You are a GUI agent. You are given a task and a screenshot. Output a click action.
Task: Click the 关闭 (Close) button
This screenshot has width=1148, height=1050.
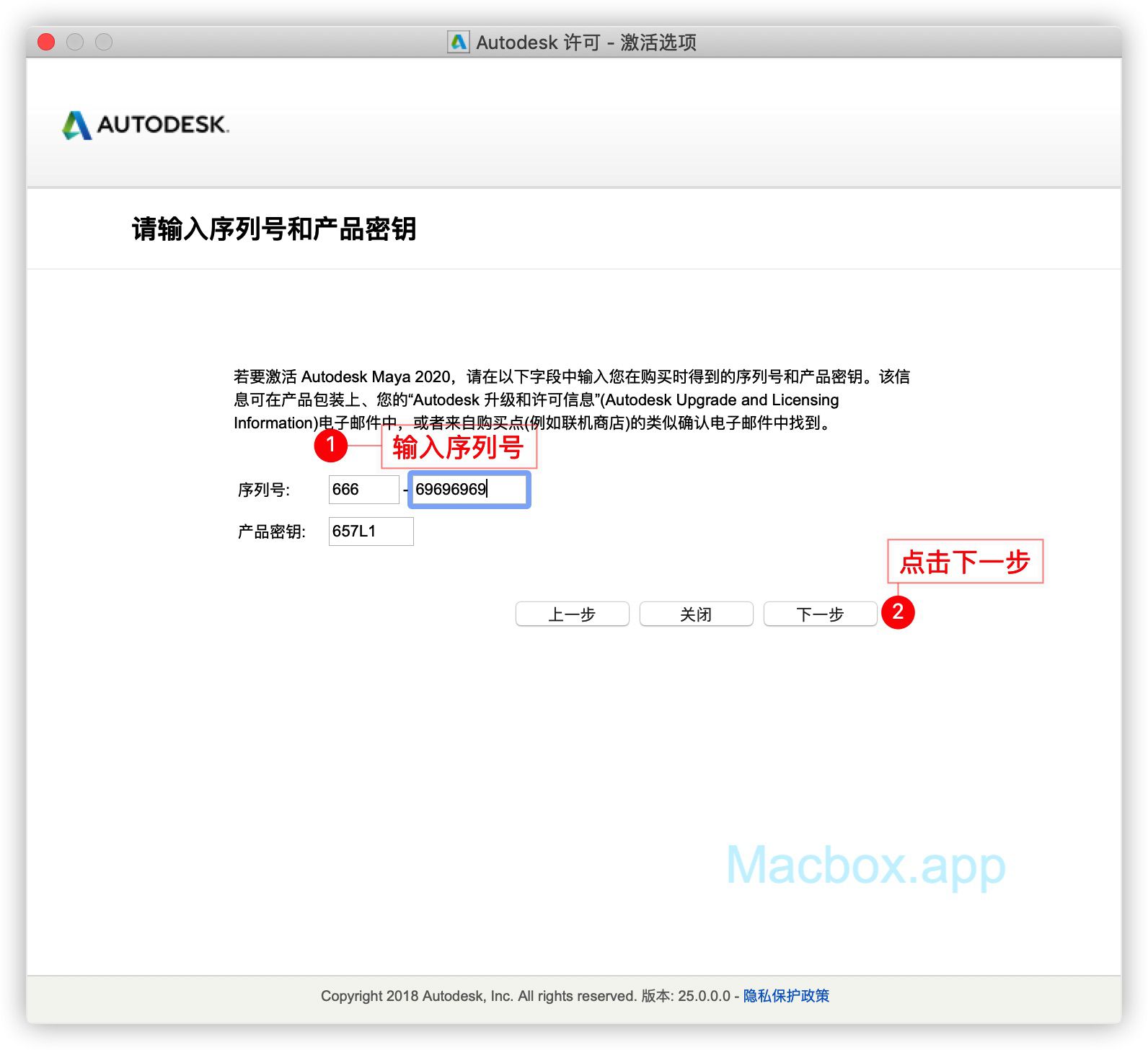[x=696, y=614]
